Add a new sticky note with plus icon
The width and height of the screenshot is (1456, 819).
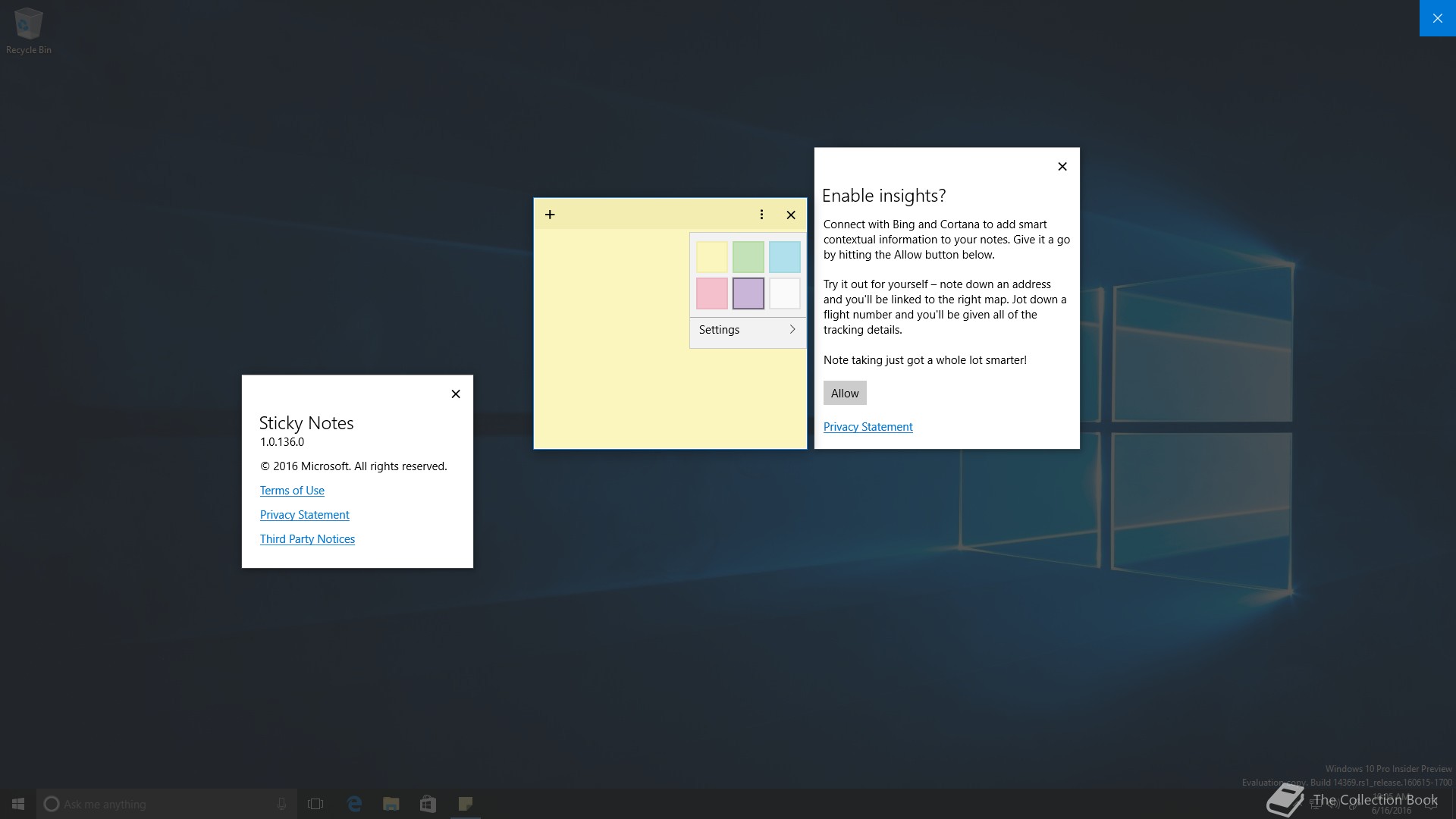tap(550, 215)
